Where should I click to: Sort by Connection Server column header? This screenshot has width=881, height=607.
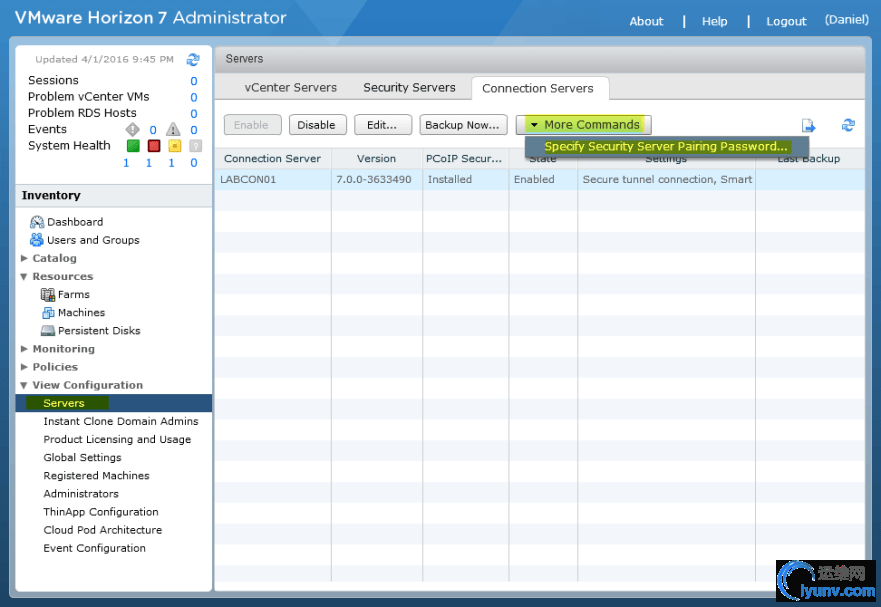tap(273, 158)
